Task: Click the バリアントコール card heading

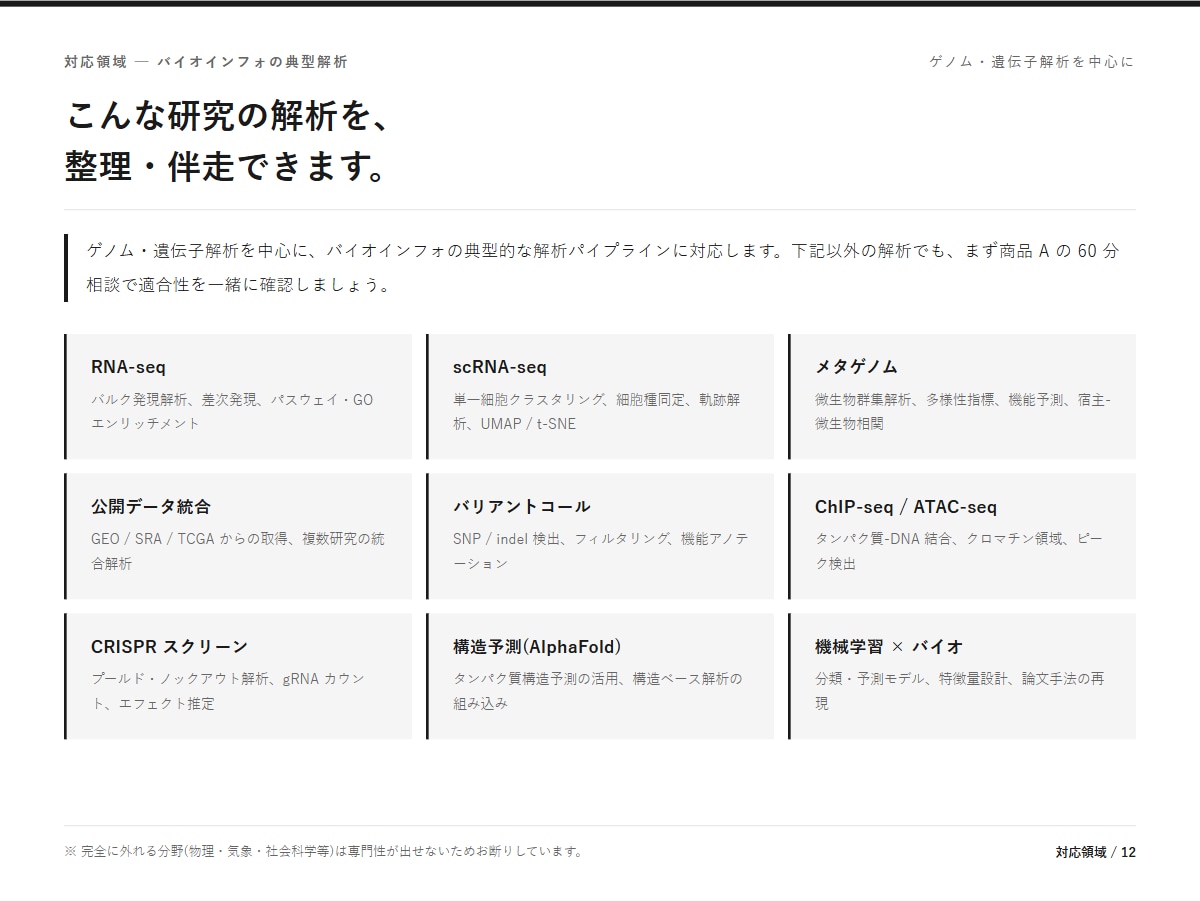Action: [x=522, y=507]
